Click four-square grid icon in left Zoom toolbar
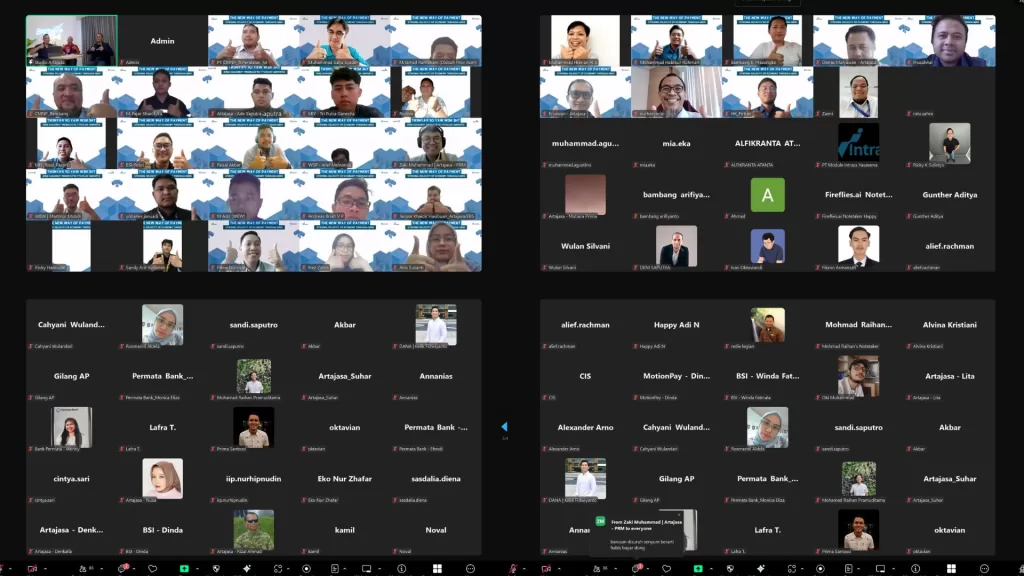Viewport: 1024px width, 576px height. click(437, 569)
